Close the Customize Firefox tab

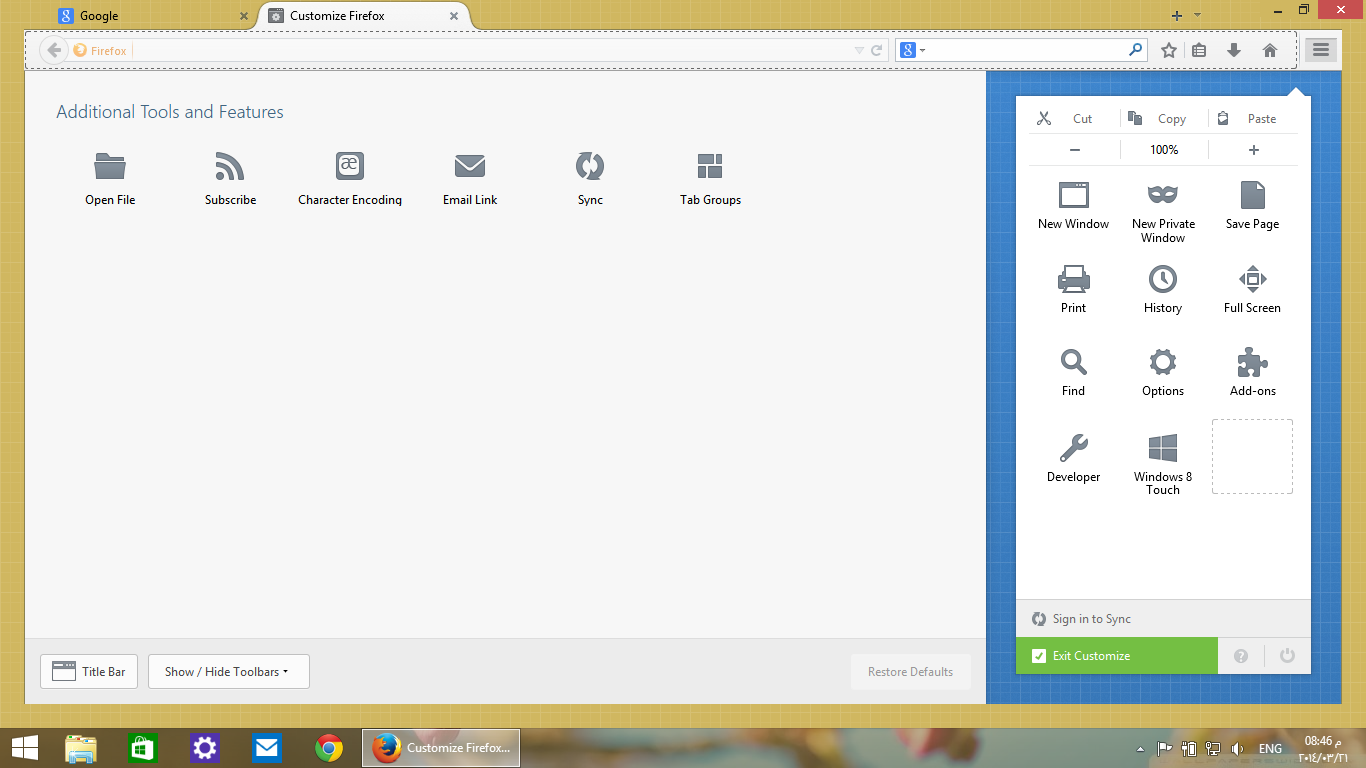point(454,16)
